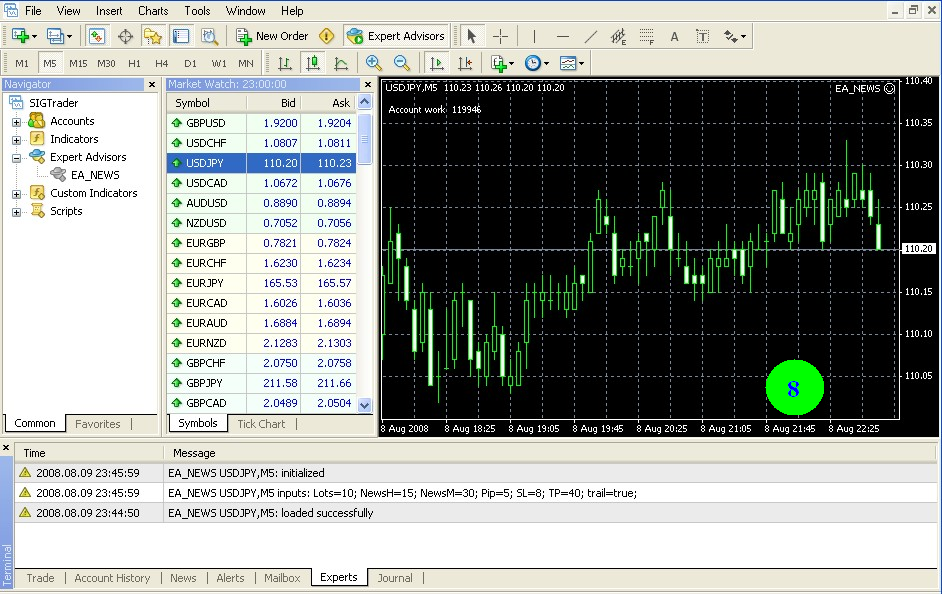Open the Profiles dropdown arrow
Image resolution: width=942 pixels, height=594 pixels.
tap(69, 37)
